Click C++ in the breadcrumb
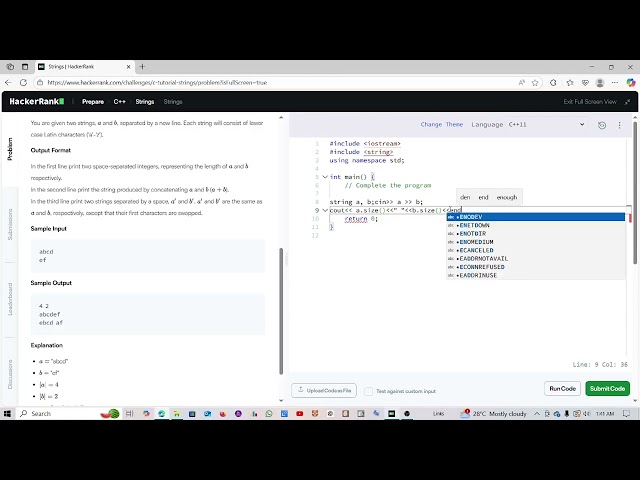The height and width of the screenshot is (480, 640). (x=120, y=102)
